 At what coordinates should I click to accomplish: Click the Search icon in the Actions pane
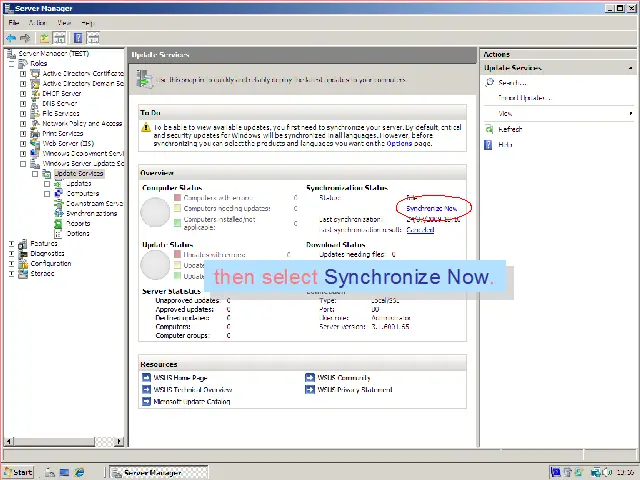[x=489, y=82]
